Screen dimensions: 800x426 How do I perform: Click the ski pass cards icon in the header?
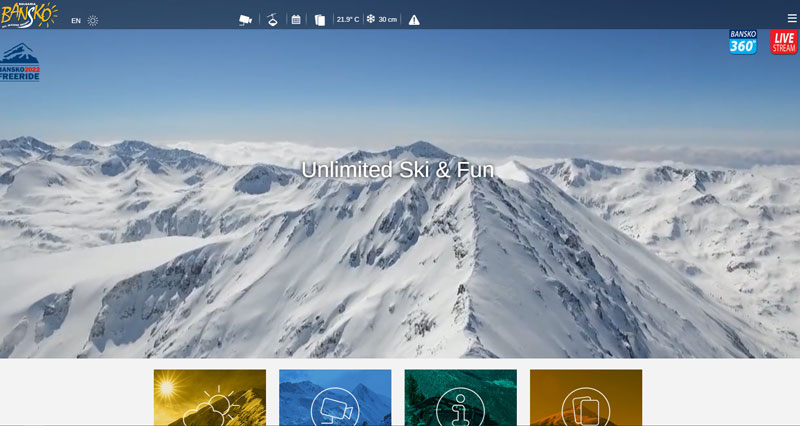click(320, 20)
